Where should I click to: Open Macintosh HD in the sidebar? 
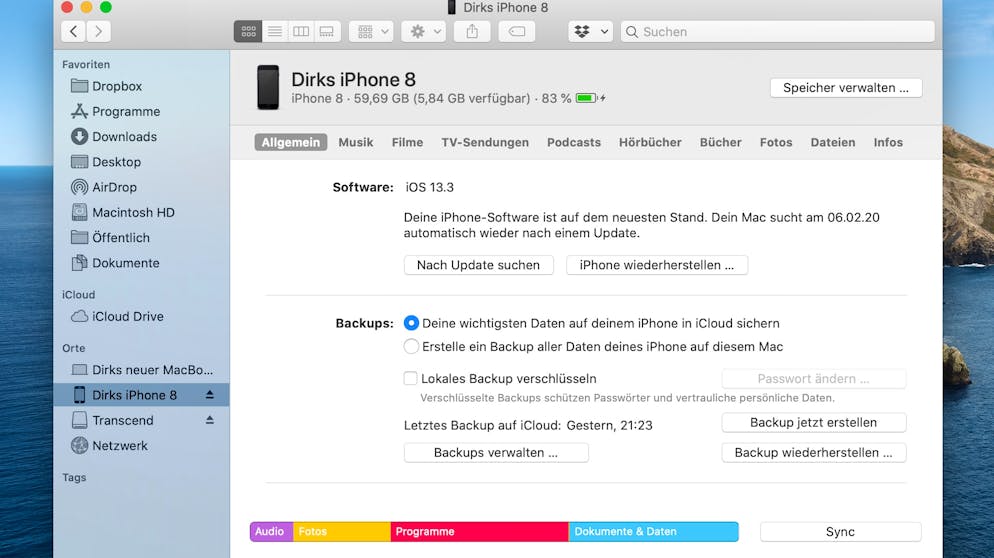pos(141,213)
